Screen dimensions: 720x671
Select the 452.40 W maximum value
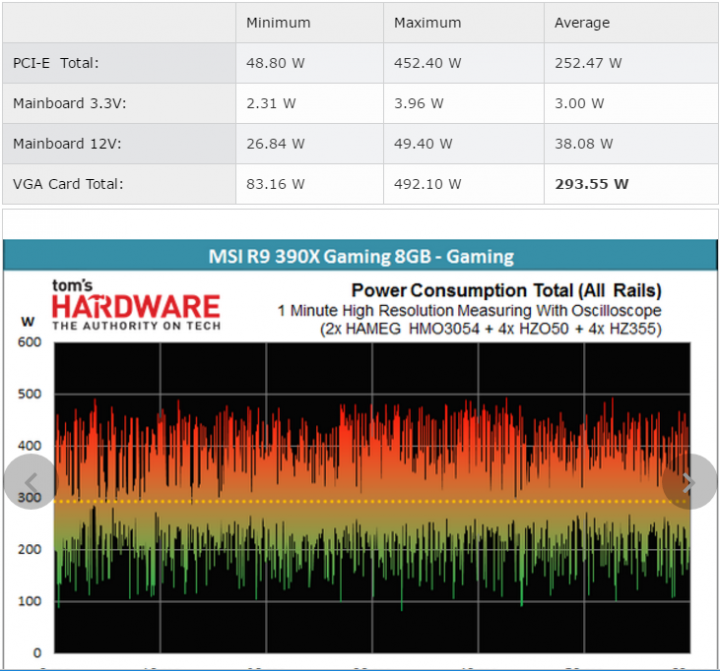point(428,63)
